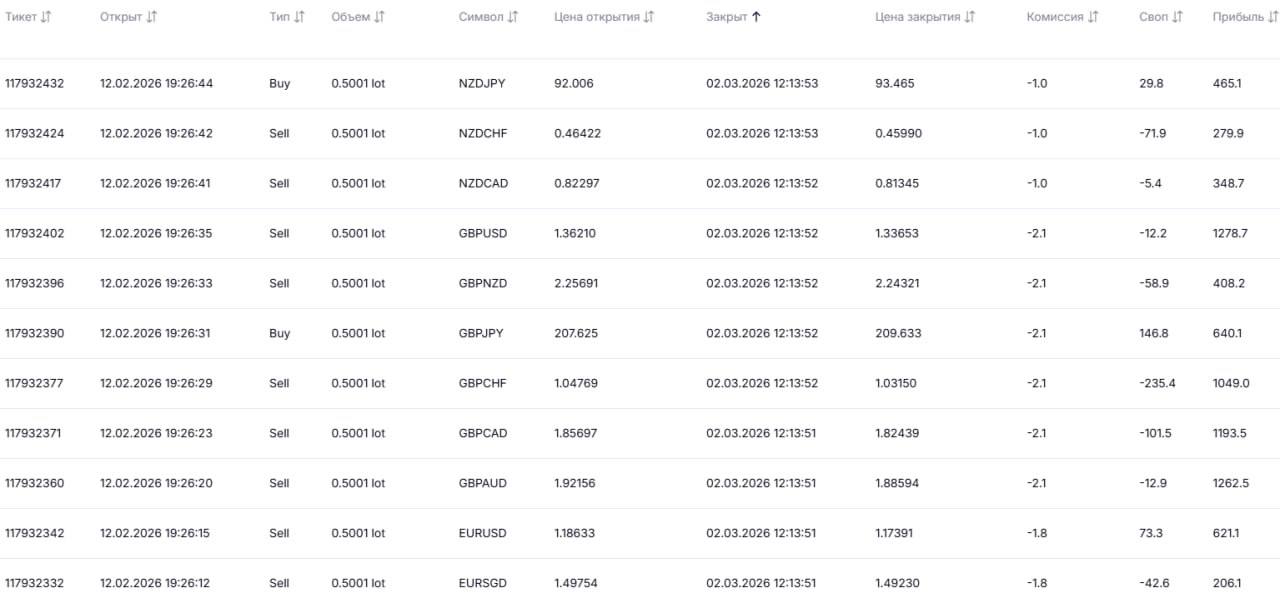Click the sort arrows next to Своп

(x=1177, y=17)
